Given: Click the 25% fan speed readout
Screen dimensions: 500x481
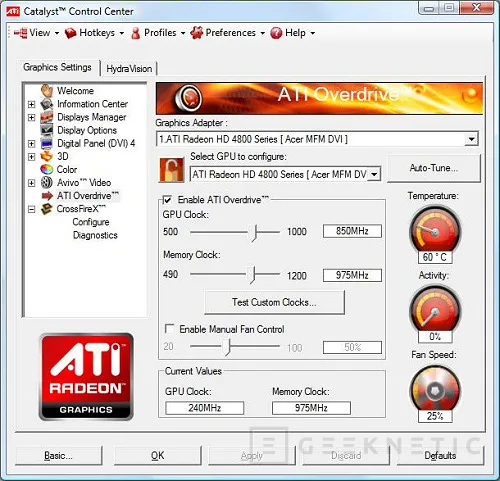Looking at the screenshot, I should pos(435,416).
